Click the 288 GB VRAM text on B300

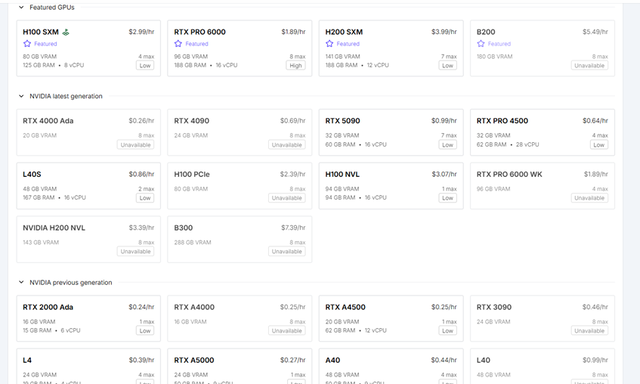pyautogui.click(x=193, y=242)
